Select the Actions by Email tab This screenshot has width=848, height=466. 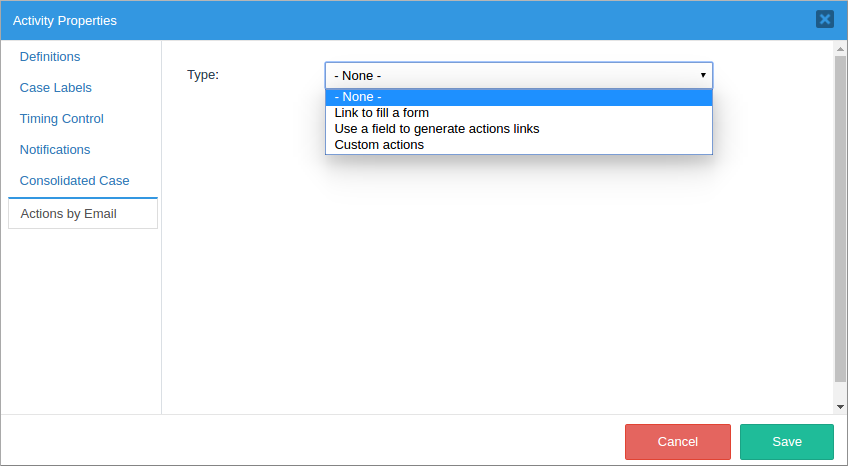(x=69, y=213)
